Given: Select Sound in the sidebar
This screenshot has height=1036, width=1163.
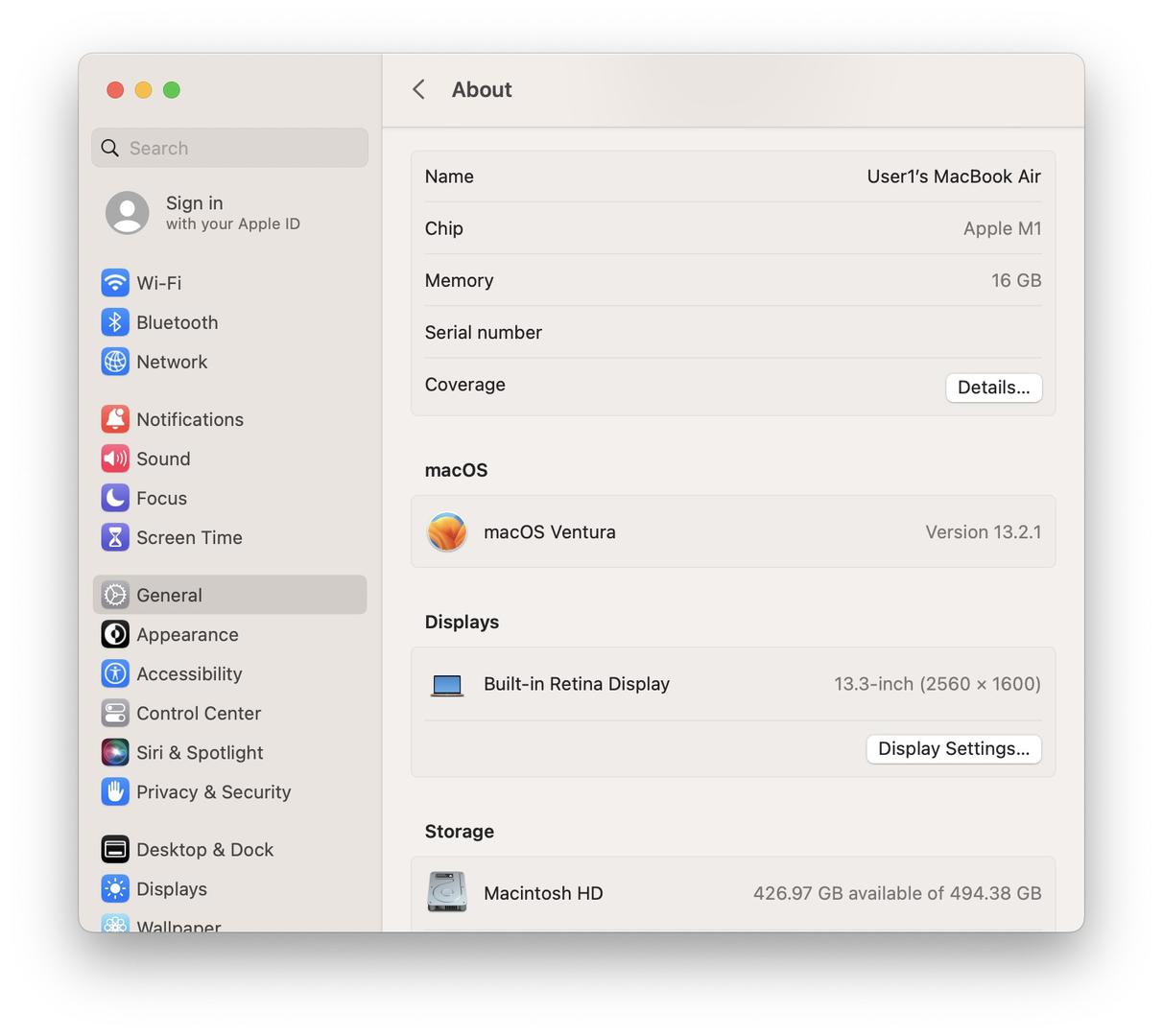Looking at the screenshot, I should click(229, 459).
